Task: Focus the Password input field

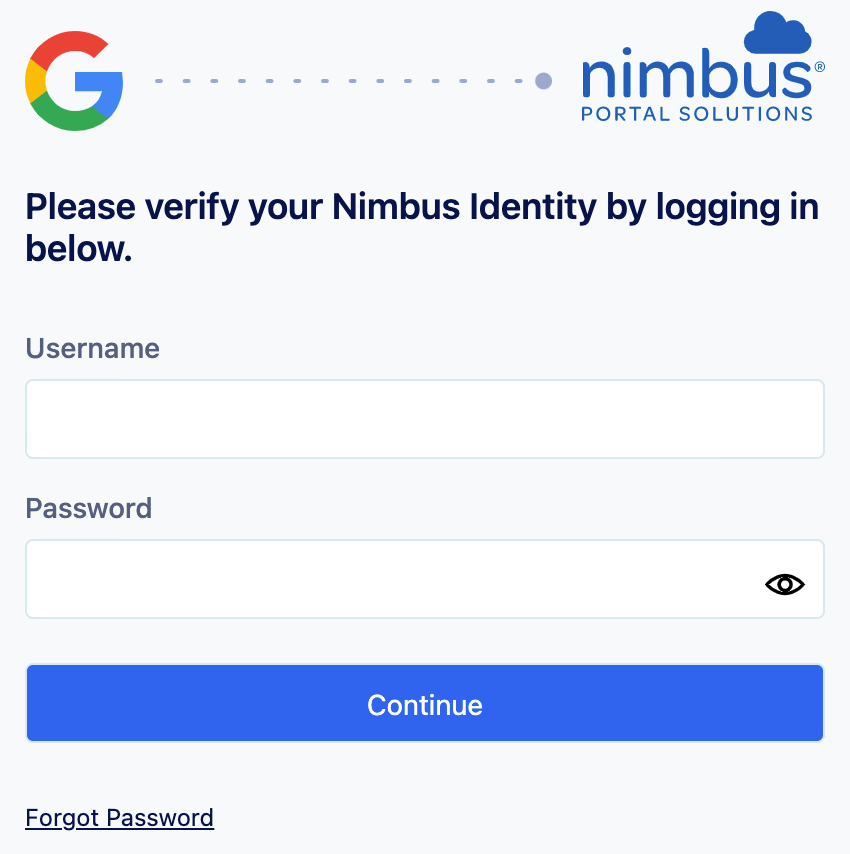Action: pos(390,579)
